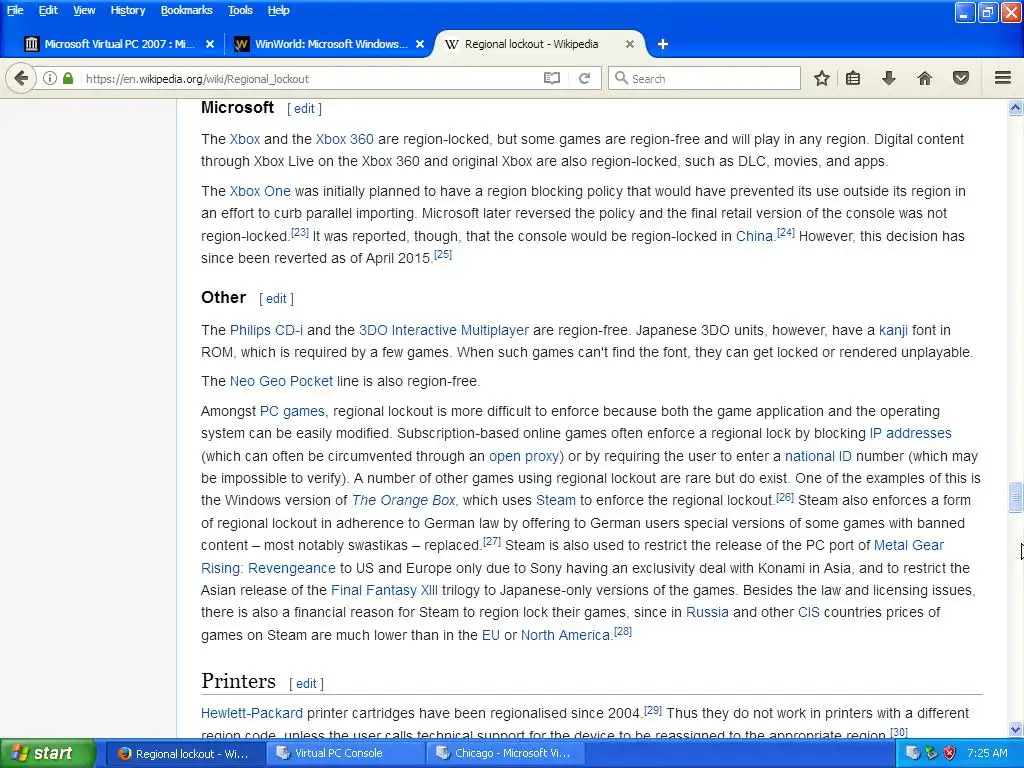Viewport: 1024px width, 768px height.
Task: Click the green safely-remove hardware tray icon
Action: tap(931, 753)
